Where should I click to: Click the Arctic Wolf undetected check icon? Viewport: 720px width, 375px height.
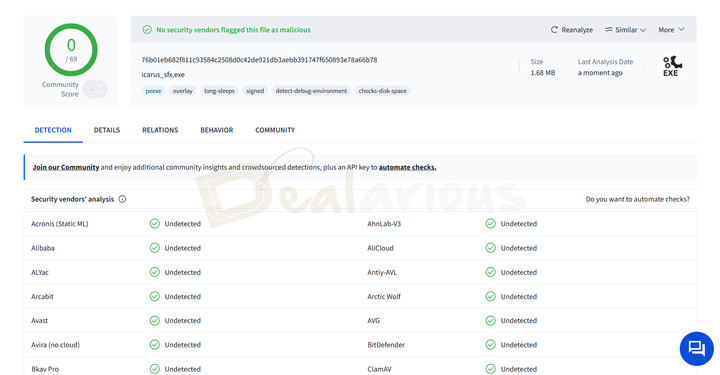pyautogui.click(x=490, y=297)
